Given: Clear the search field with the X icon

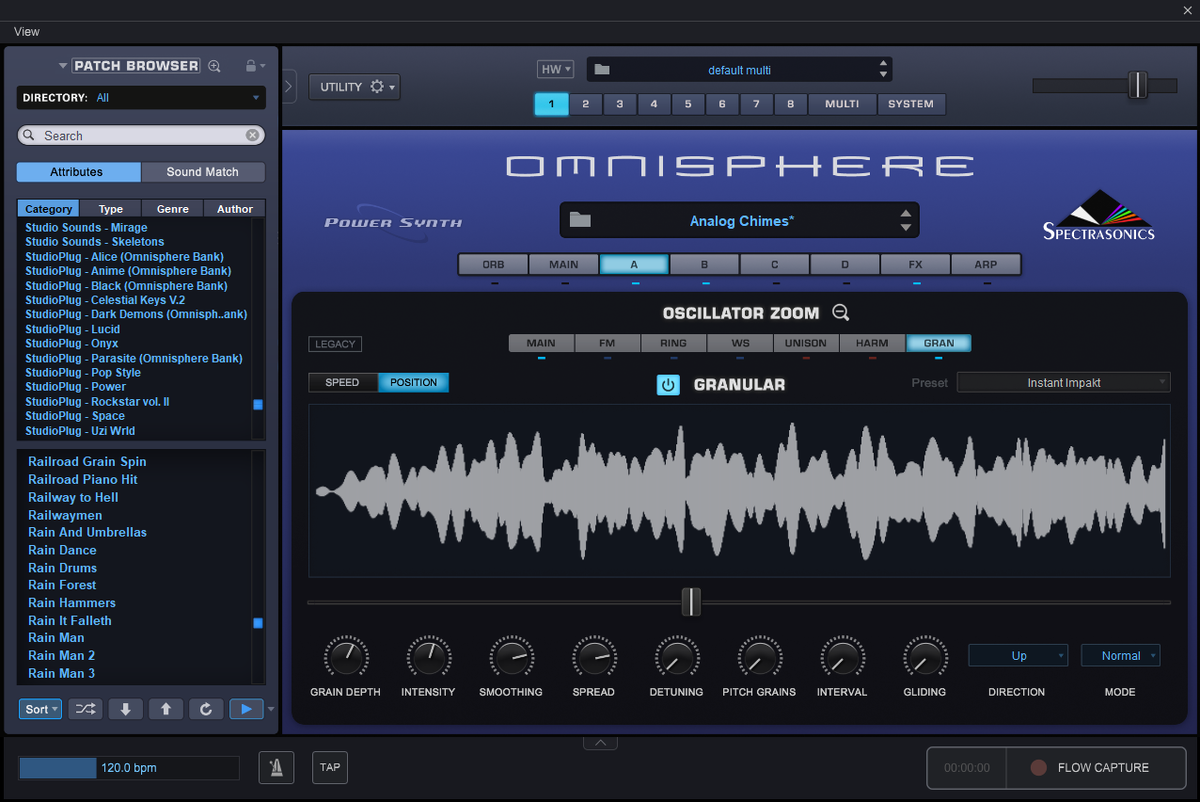Looking at the screenshot, I should pos(253,135).
